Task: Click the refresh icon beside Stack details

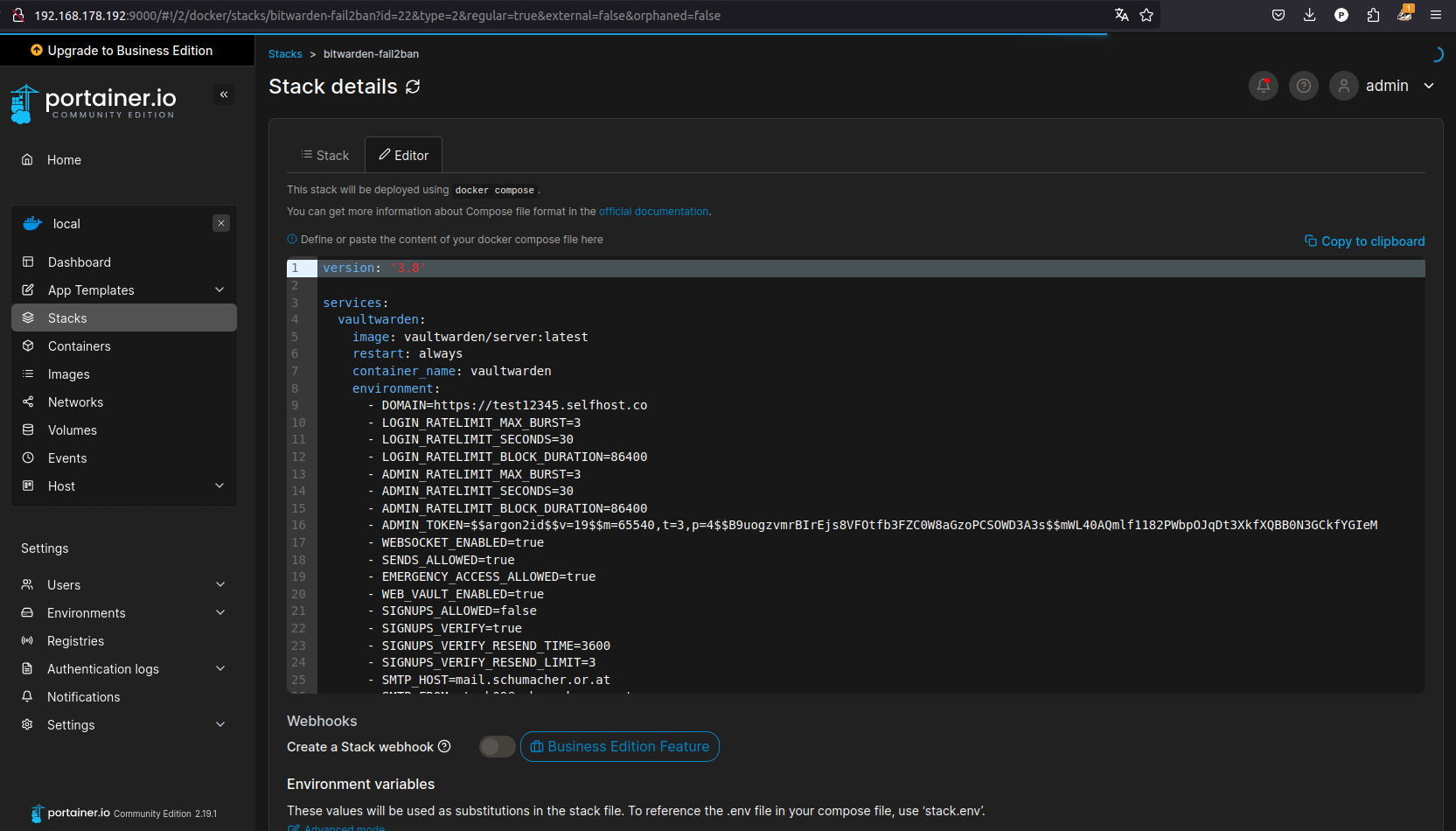Action: pos(413,87)
